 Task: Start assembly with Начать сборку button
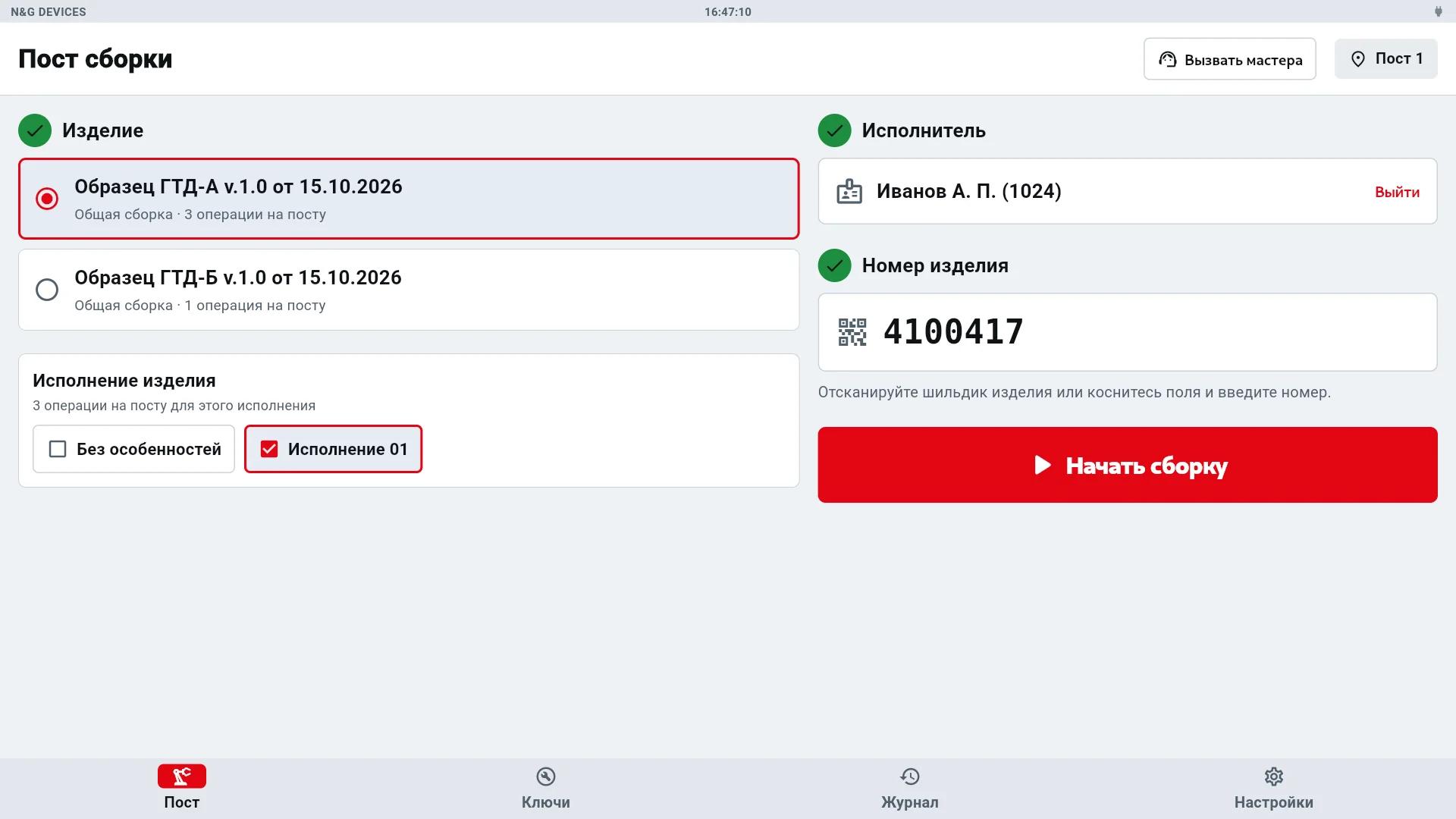[1128, 465]
